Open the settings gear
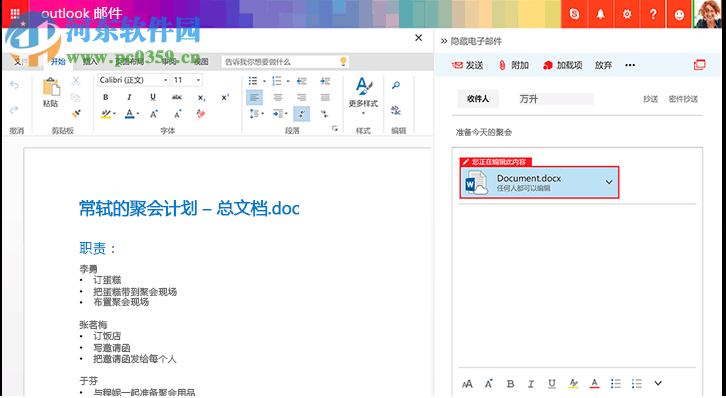This screenshot has height=398, width=726. pyautogui.click(x=627, y=14)
